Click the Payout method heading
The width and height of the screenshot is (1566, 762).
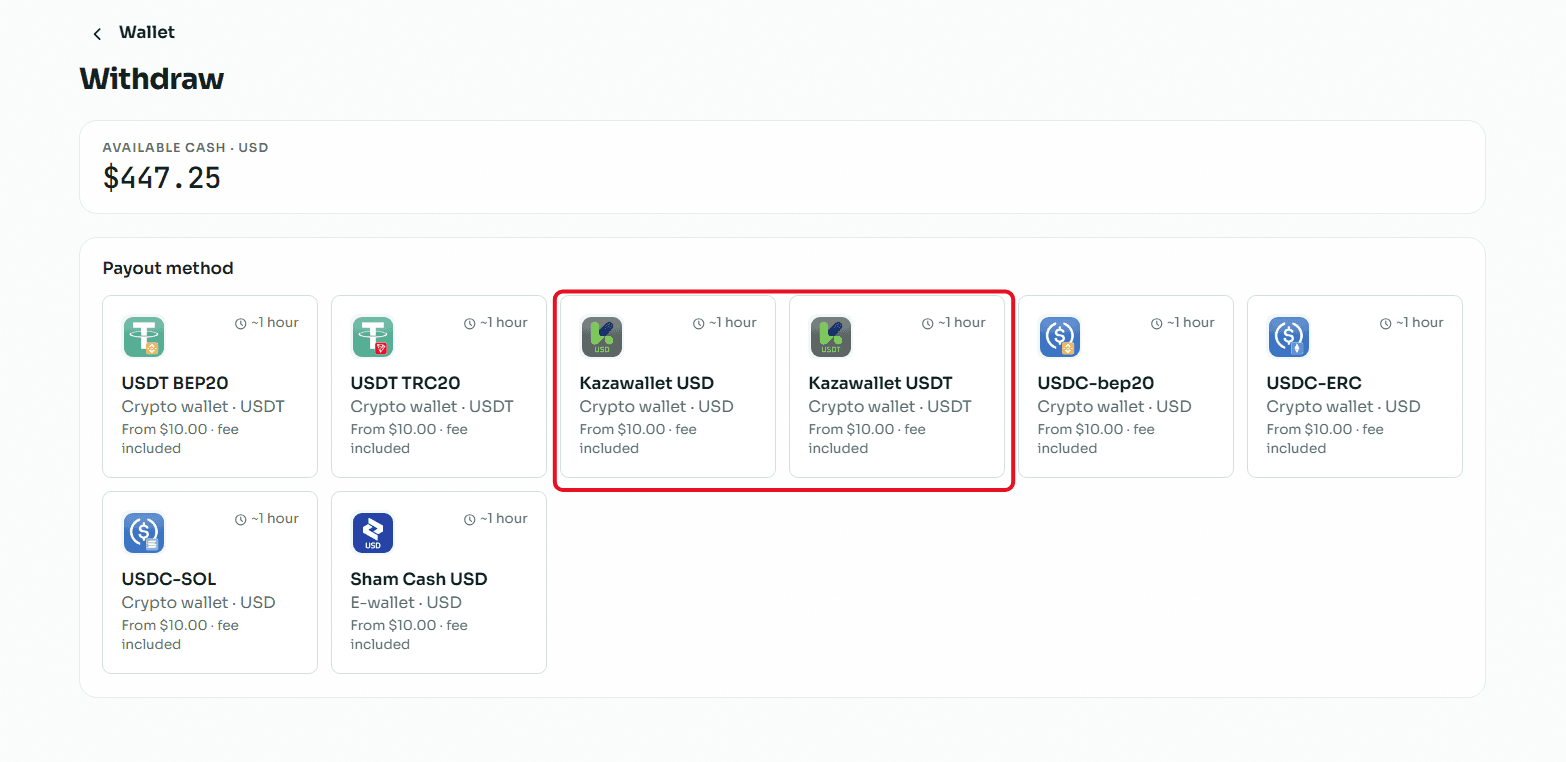pos(168,268)
